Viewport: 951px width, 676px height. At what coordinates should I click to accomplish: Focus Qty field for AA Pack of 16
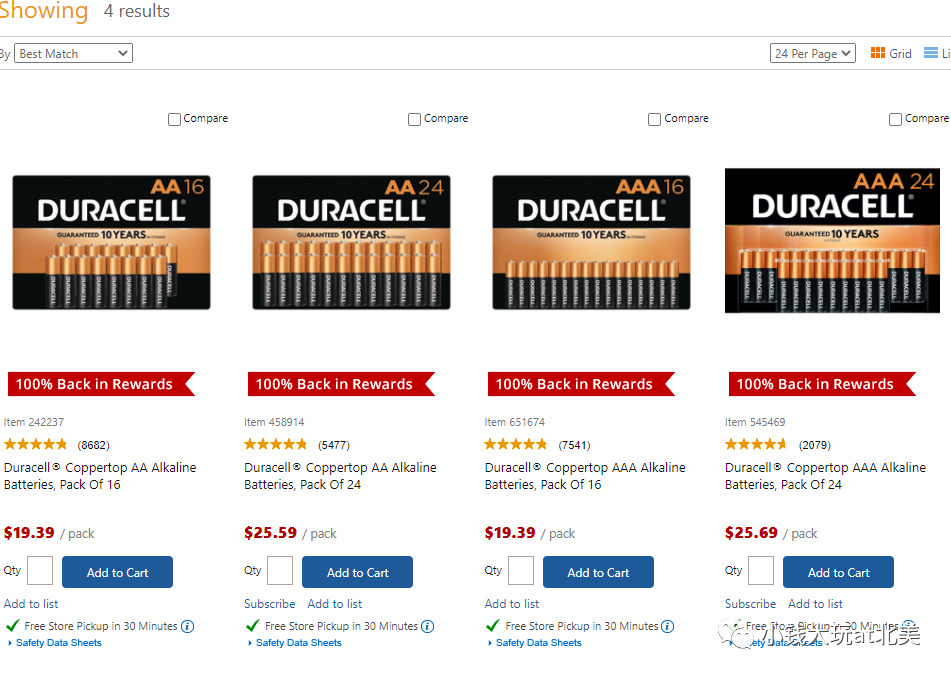coord(40,571)
